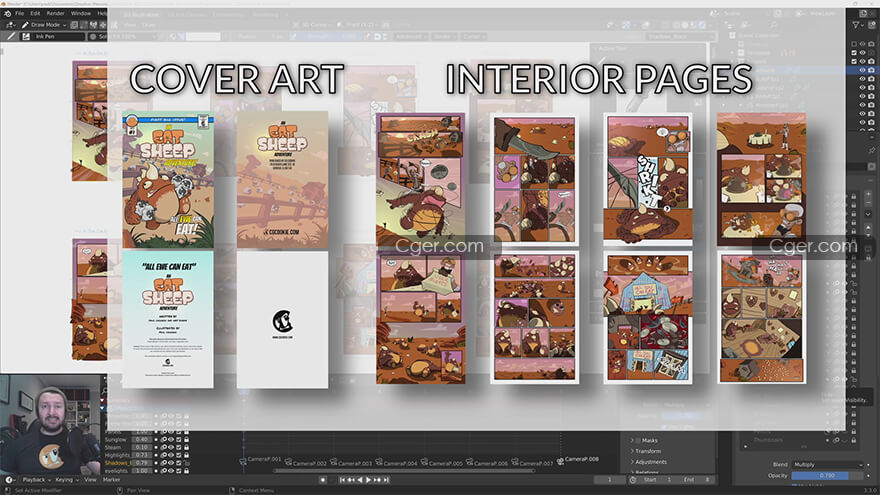Image resolution: width=880 pixels, height=495 pixels.
Task: Expand the Transform panel
Action: click(x=653, y=451)
